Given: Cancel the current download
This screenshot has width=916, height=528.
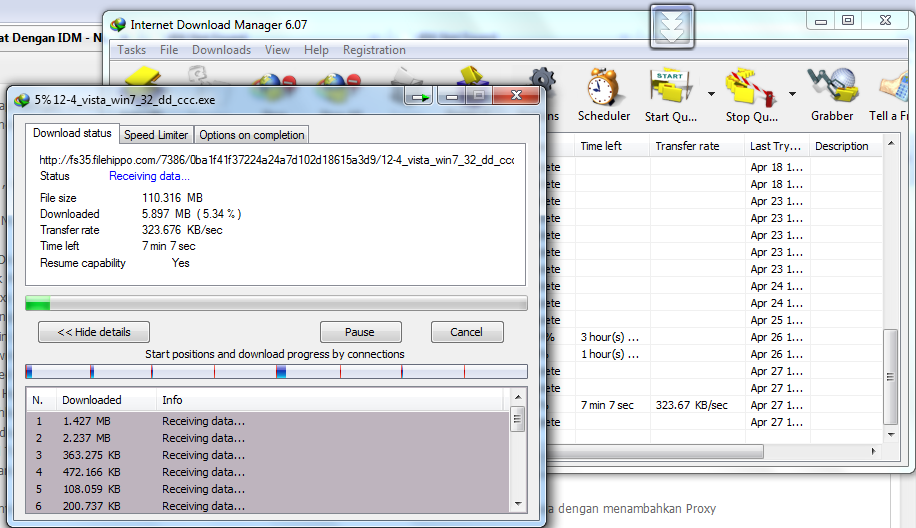Looking at the screenshot, I should 467,332.
